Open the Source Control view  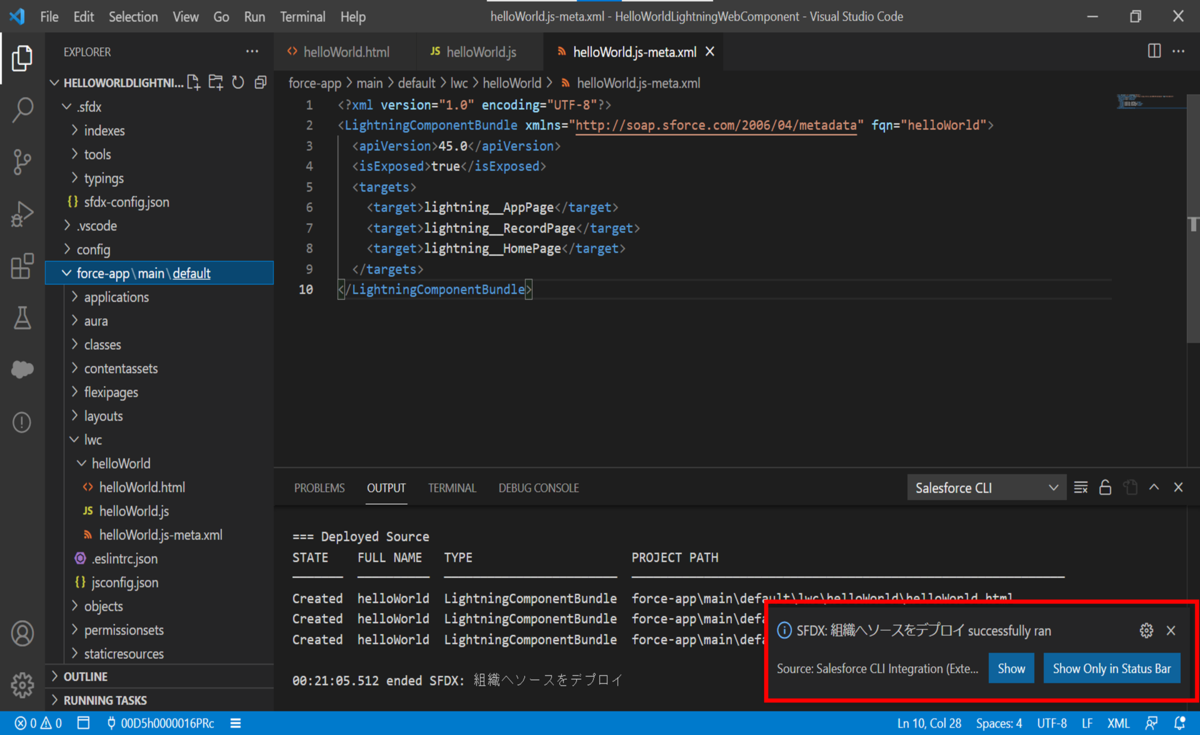[22, 162]
